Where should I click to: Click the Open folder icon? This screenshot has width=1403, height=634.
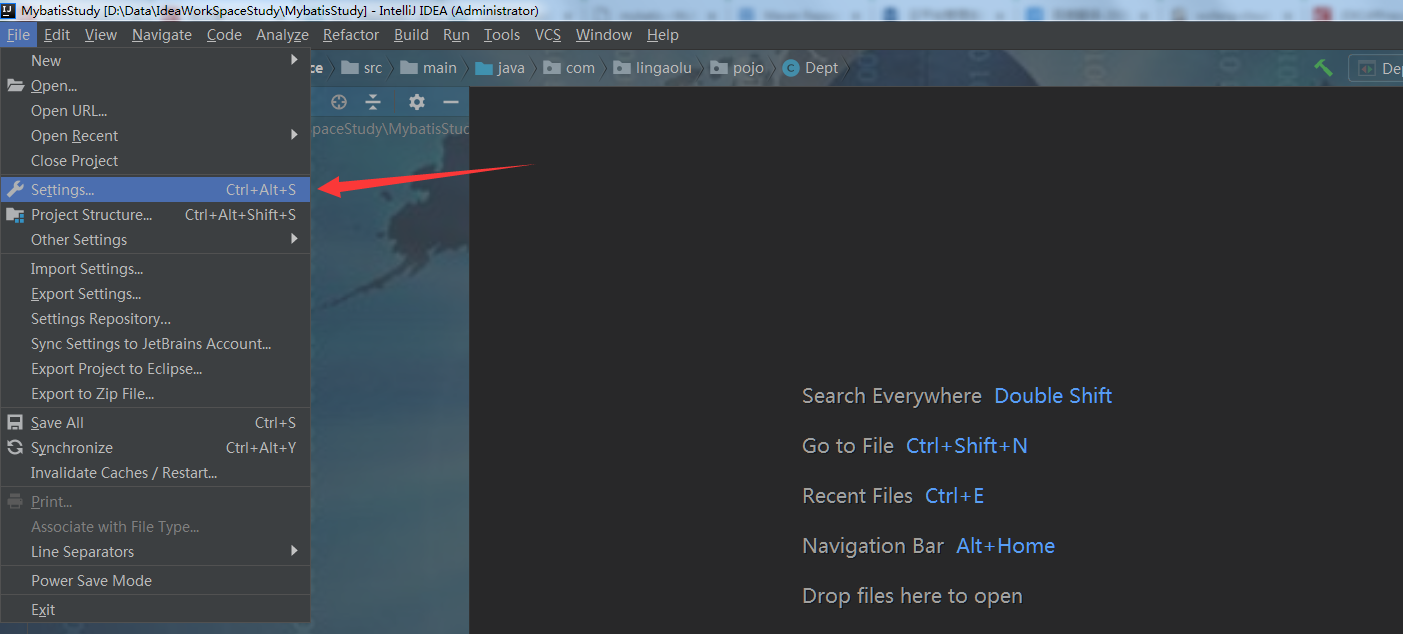click(x=15, y=86)
